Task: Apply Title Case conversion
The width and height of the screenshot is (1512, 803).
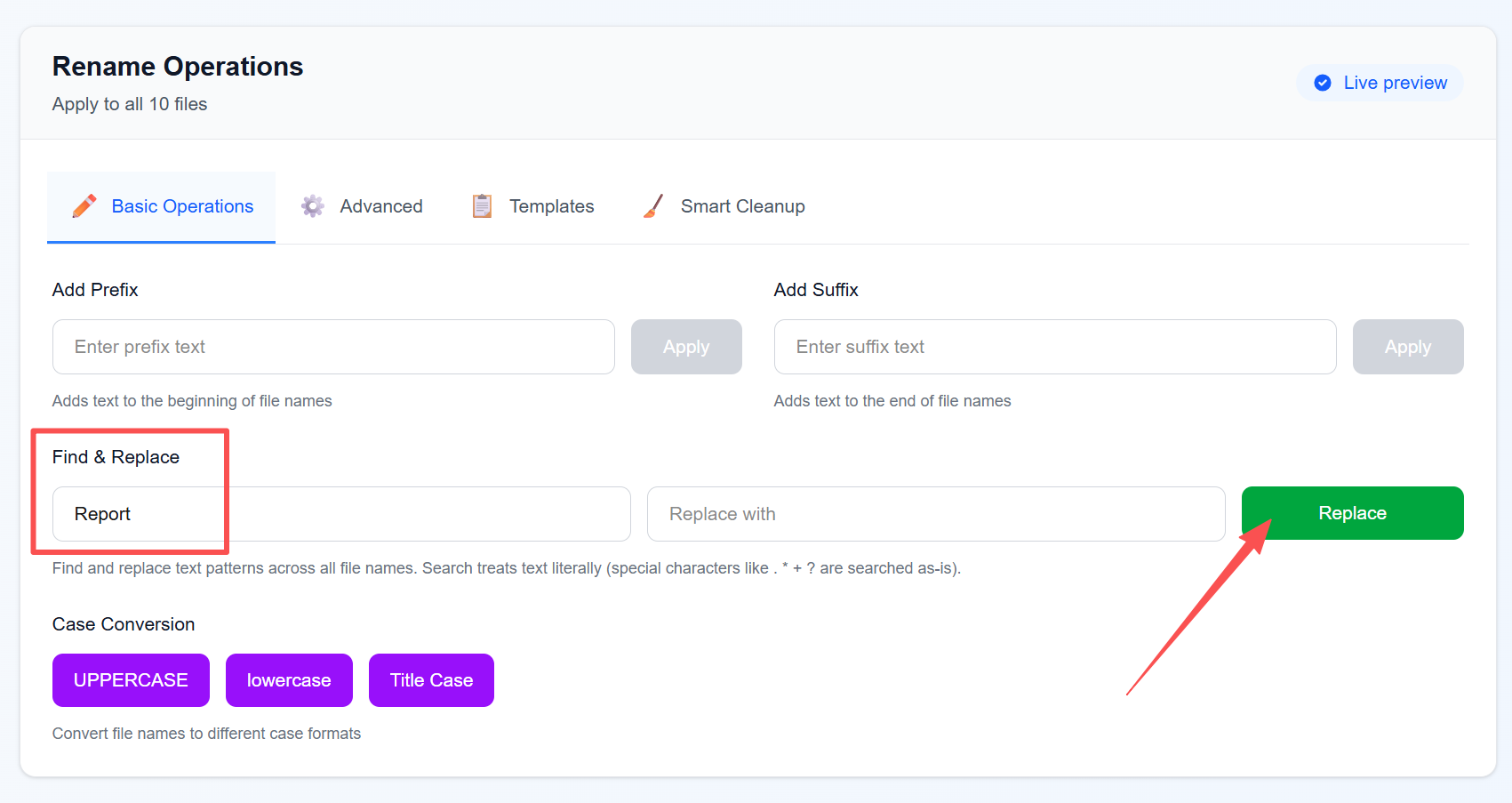Action: [x=431, y=680]
